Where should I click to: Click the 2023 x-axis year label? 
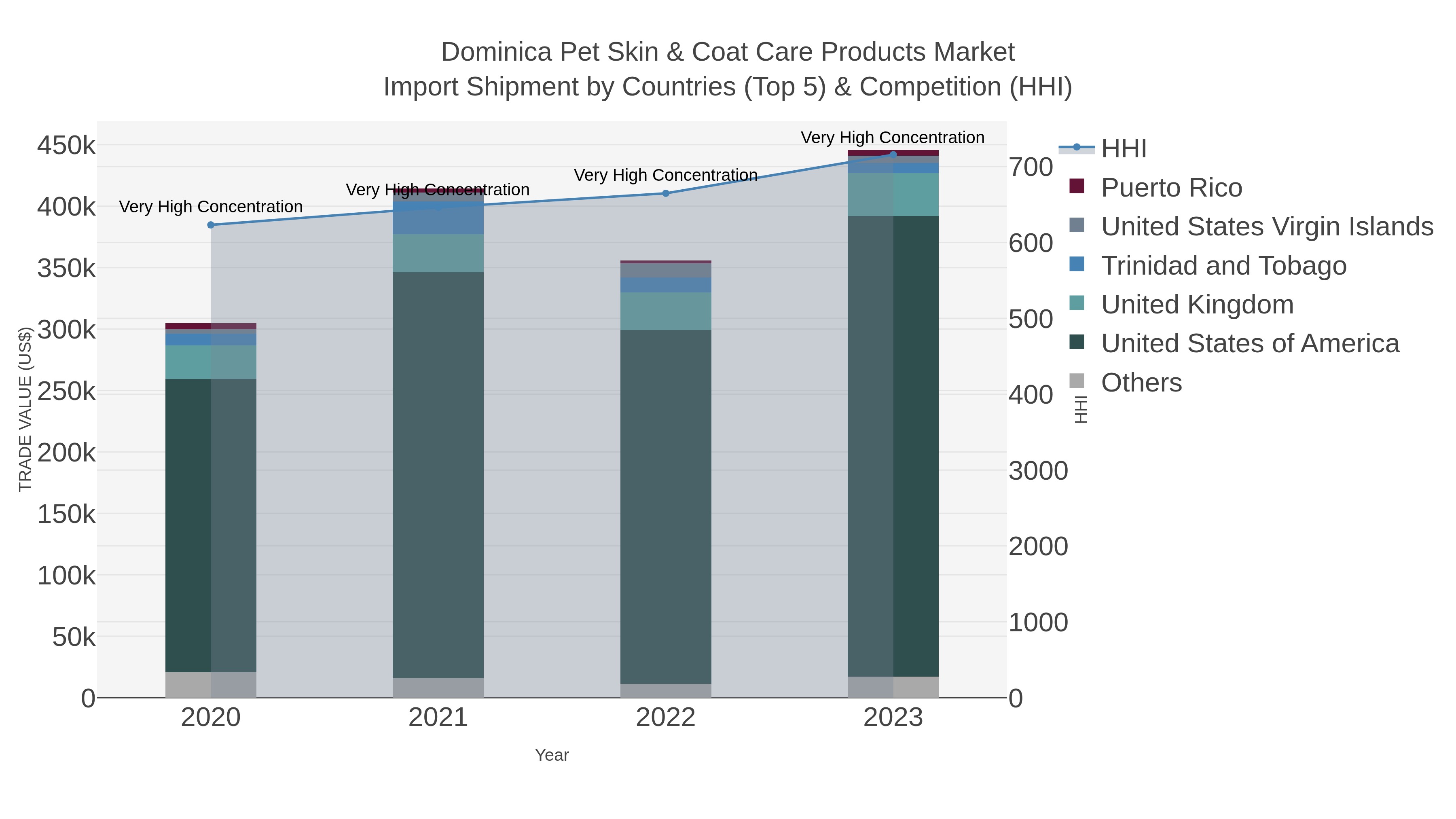pyautogui.click(x=893, y=718)
